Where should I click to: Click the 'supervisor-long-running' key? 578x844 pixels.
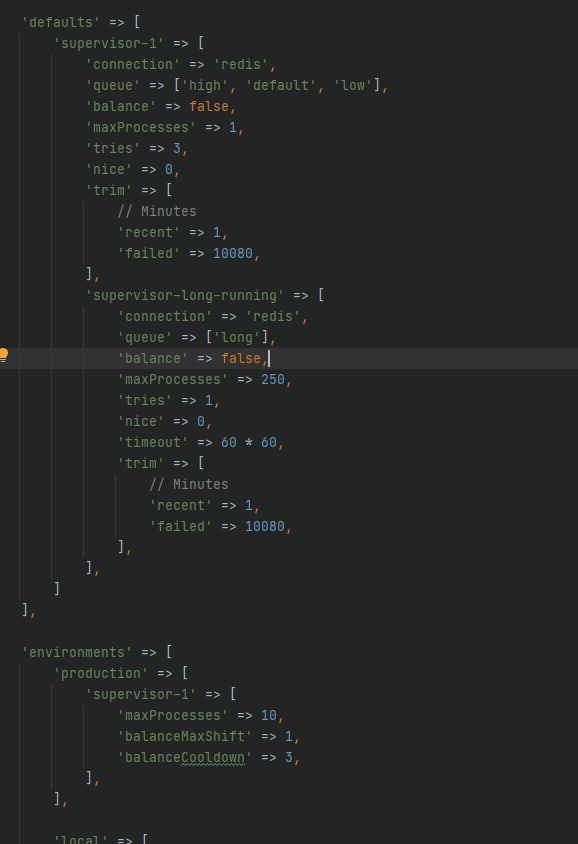(185, 295)
